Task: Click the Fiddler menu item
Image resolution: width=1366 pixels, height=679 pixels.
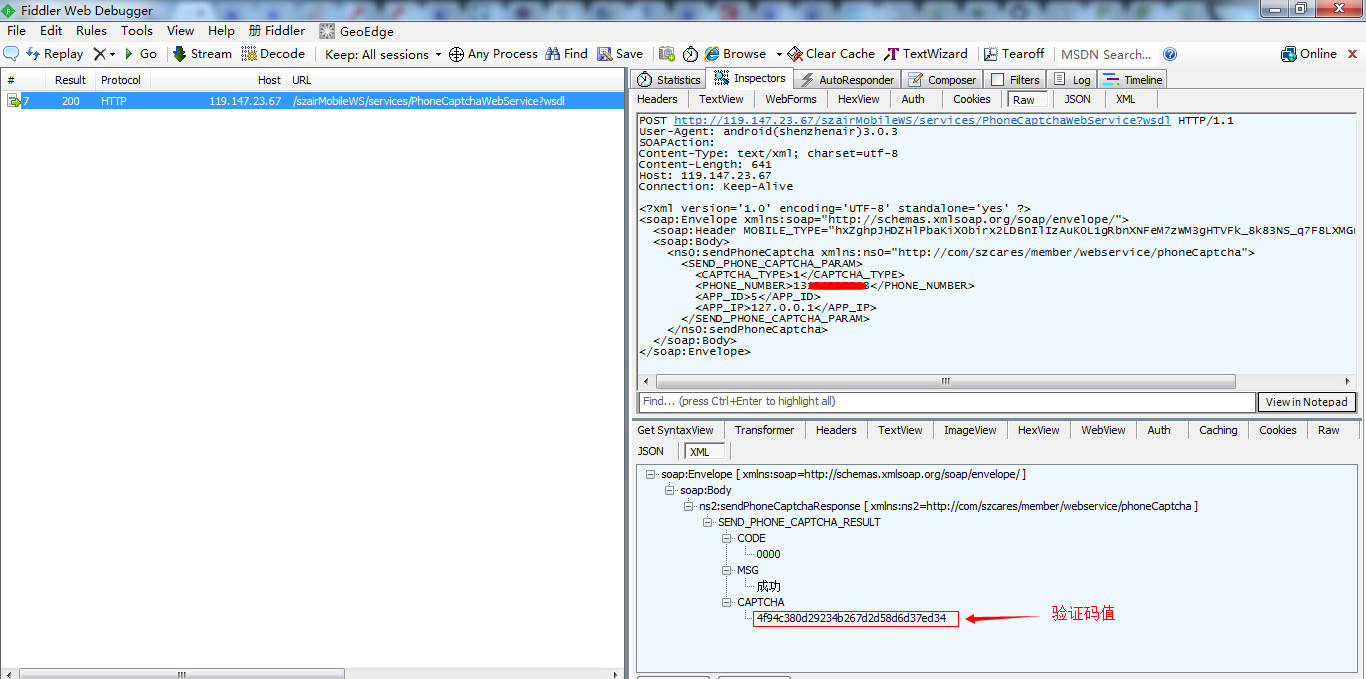Action: point(277,31)
